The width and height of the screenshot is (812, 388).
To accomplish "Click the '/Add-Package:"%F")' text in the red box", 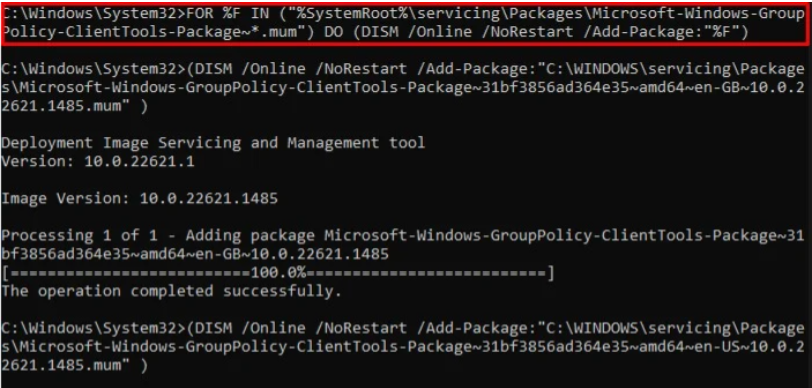I will pos(665,33).
